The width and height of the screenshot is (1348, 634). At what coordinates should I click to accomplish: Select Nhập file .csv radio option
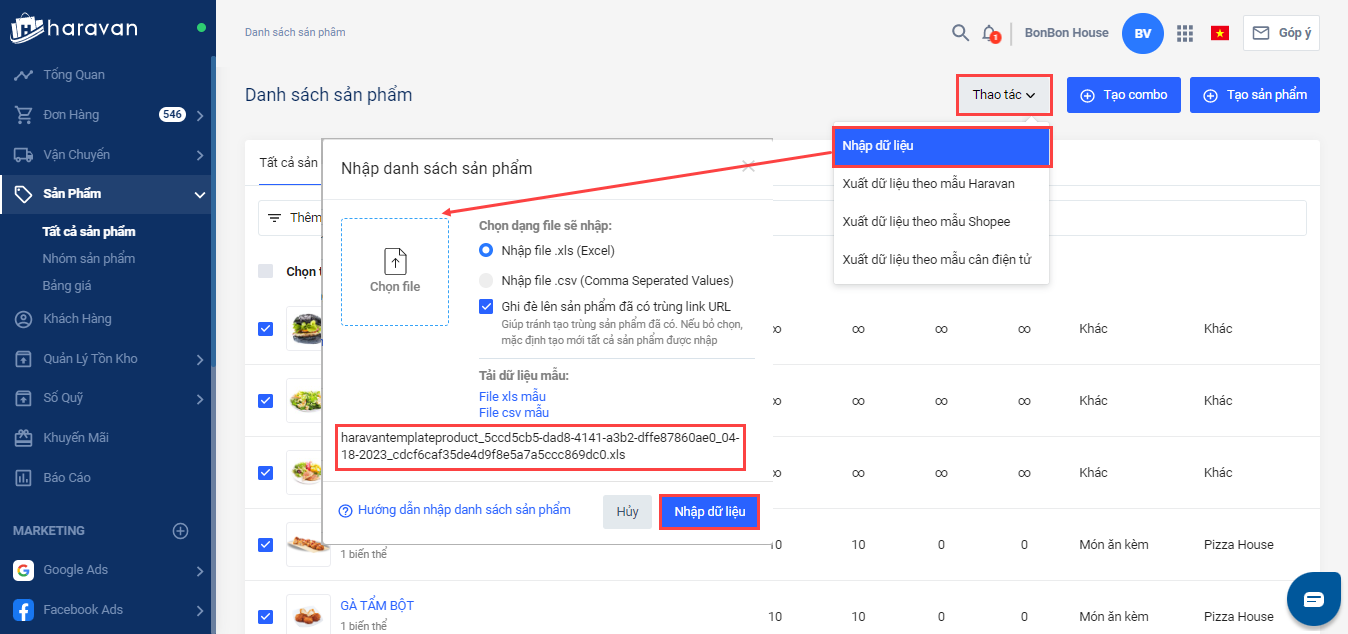click(486, 280)
